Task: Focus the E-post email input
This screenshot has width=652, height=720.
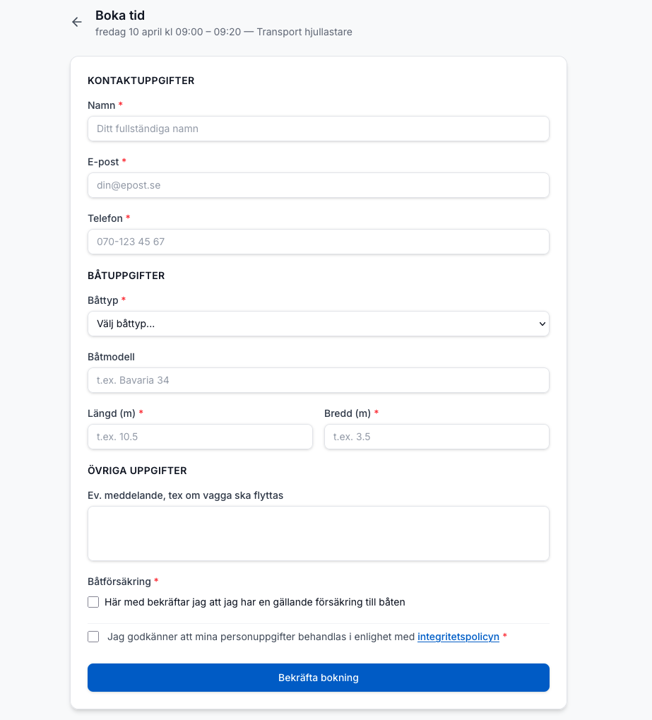Action: 318,185
